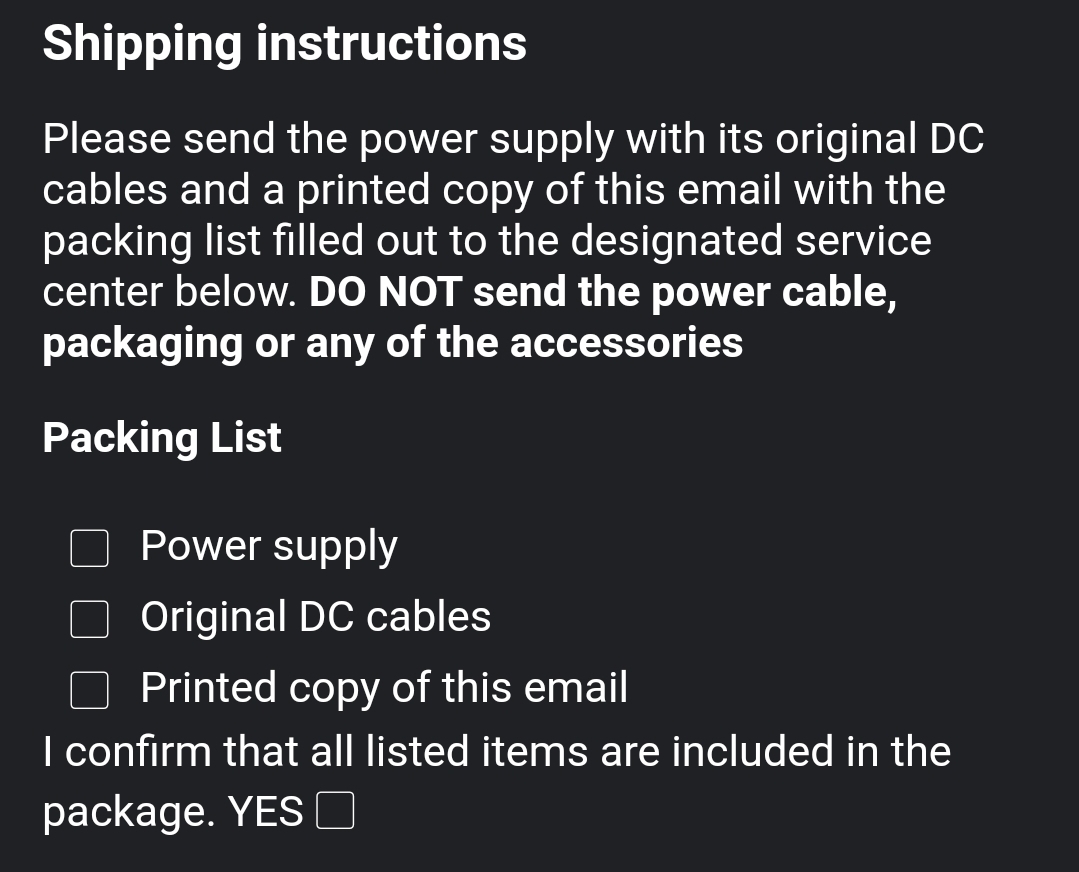
Task: Select the Packing List heading
Action: coord(161,437)
